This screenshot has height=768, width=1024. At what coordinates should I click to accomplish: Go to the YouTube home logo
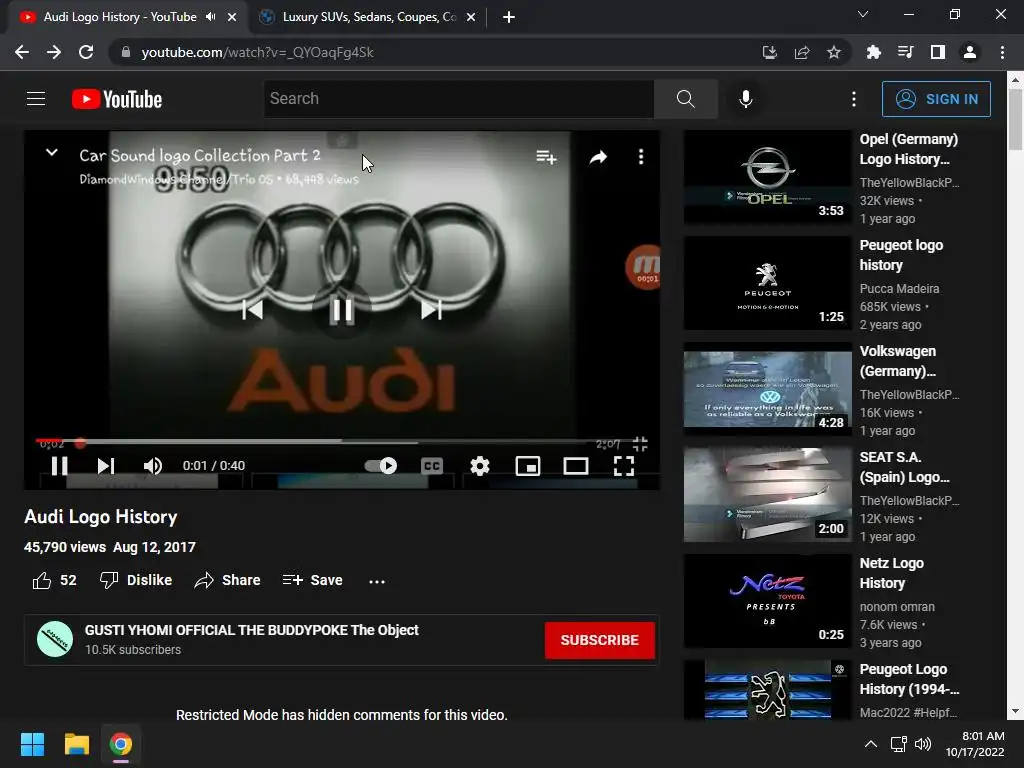pyautogui.click(x=117, y=99)
